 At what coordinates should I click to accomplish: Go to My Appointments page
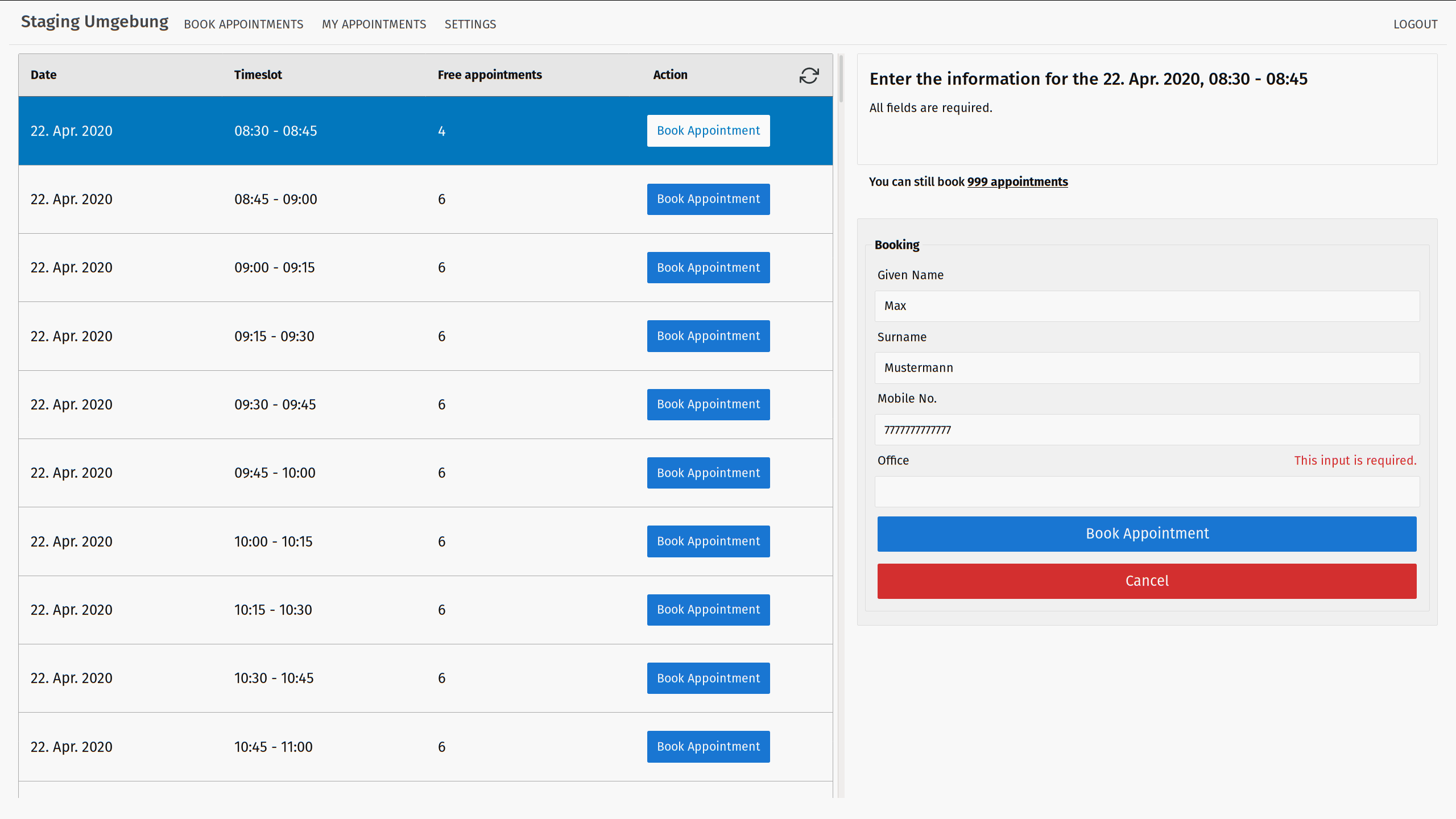pos(374,24)
